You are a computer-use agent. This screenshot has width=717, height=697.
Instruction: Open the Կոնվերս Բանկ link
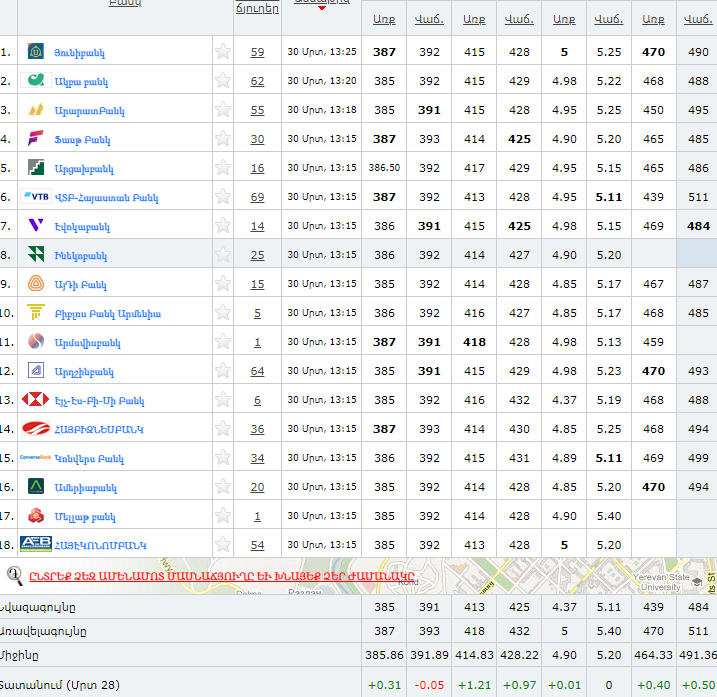coord(89,459)
